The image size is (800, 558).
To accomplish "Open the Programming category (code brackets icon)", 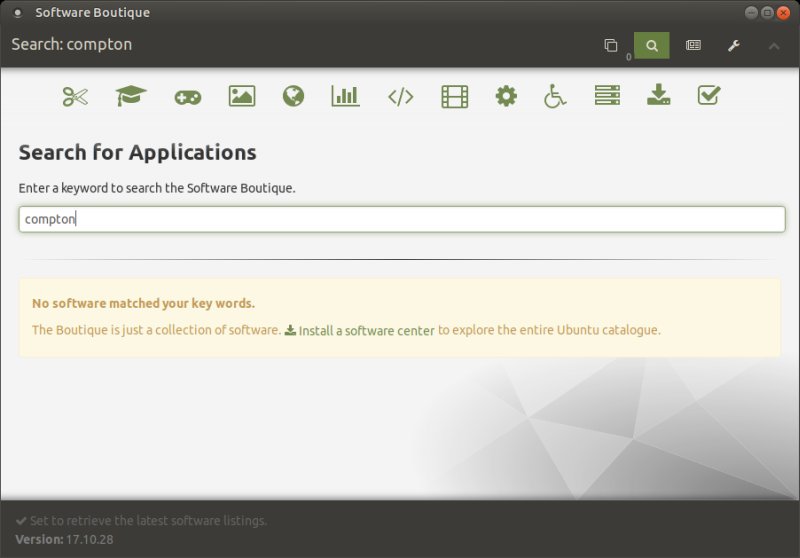I will click(x=400, y=96).
